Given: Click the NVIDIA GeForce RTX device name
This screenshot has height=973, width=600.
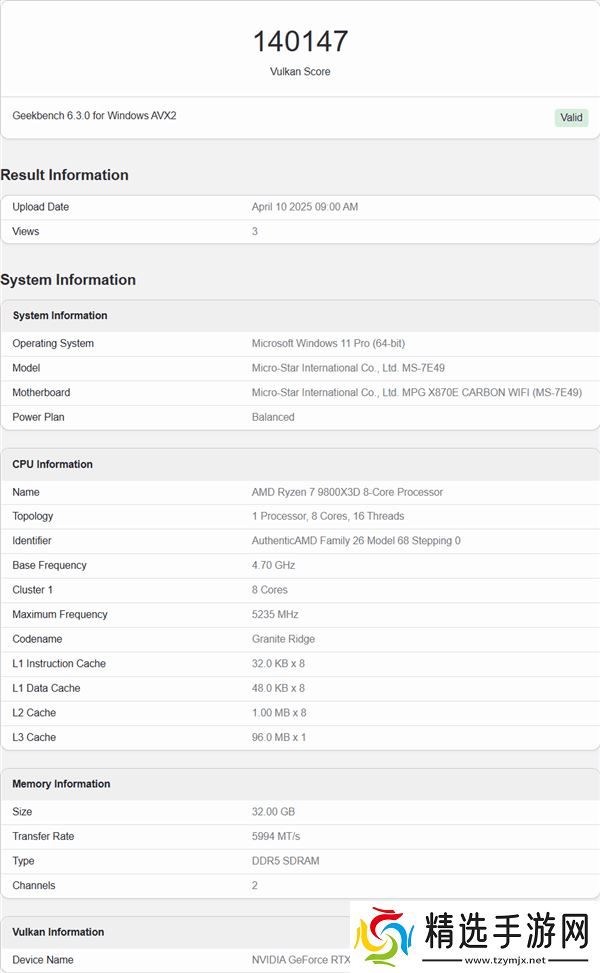Looking at the screenshot, I should pyautogui.click(x=301, y=960).
